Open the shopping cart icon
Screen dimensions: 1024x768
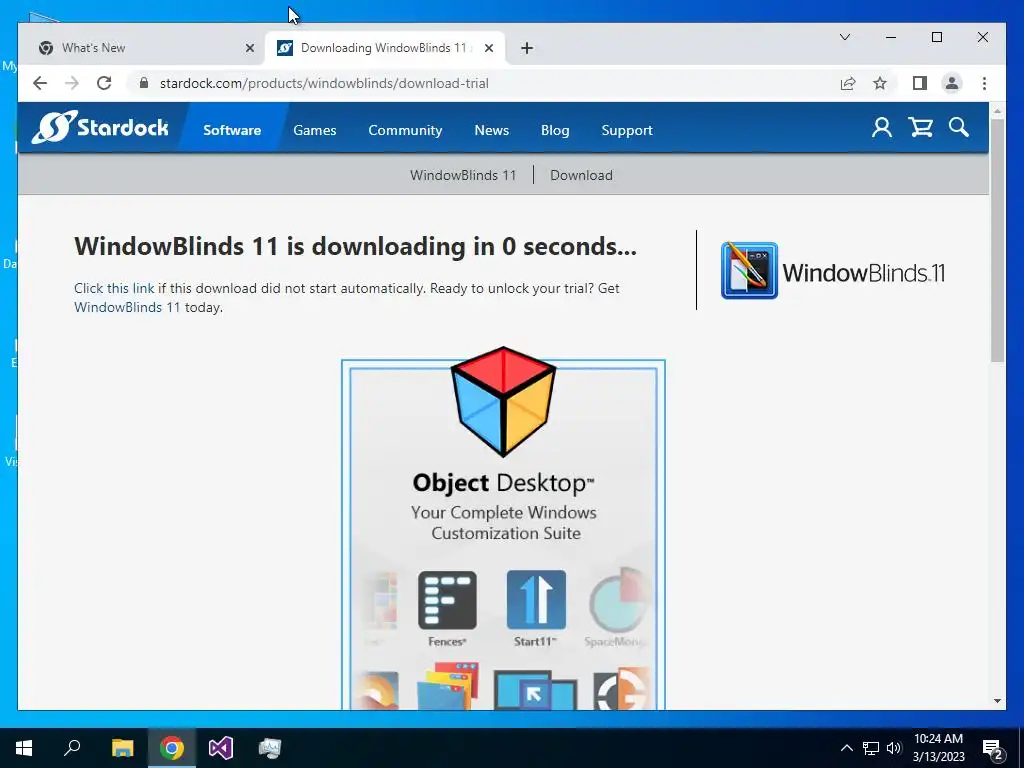pyautogui.click(x=921, y=127)
